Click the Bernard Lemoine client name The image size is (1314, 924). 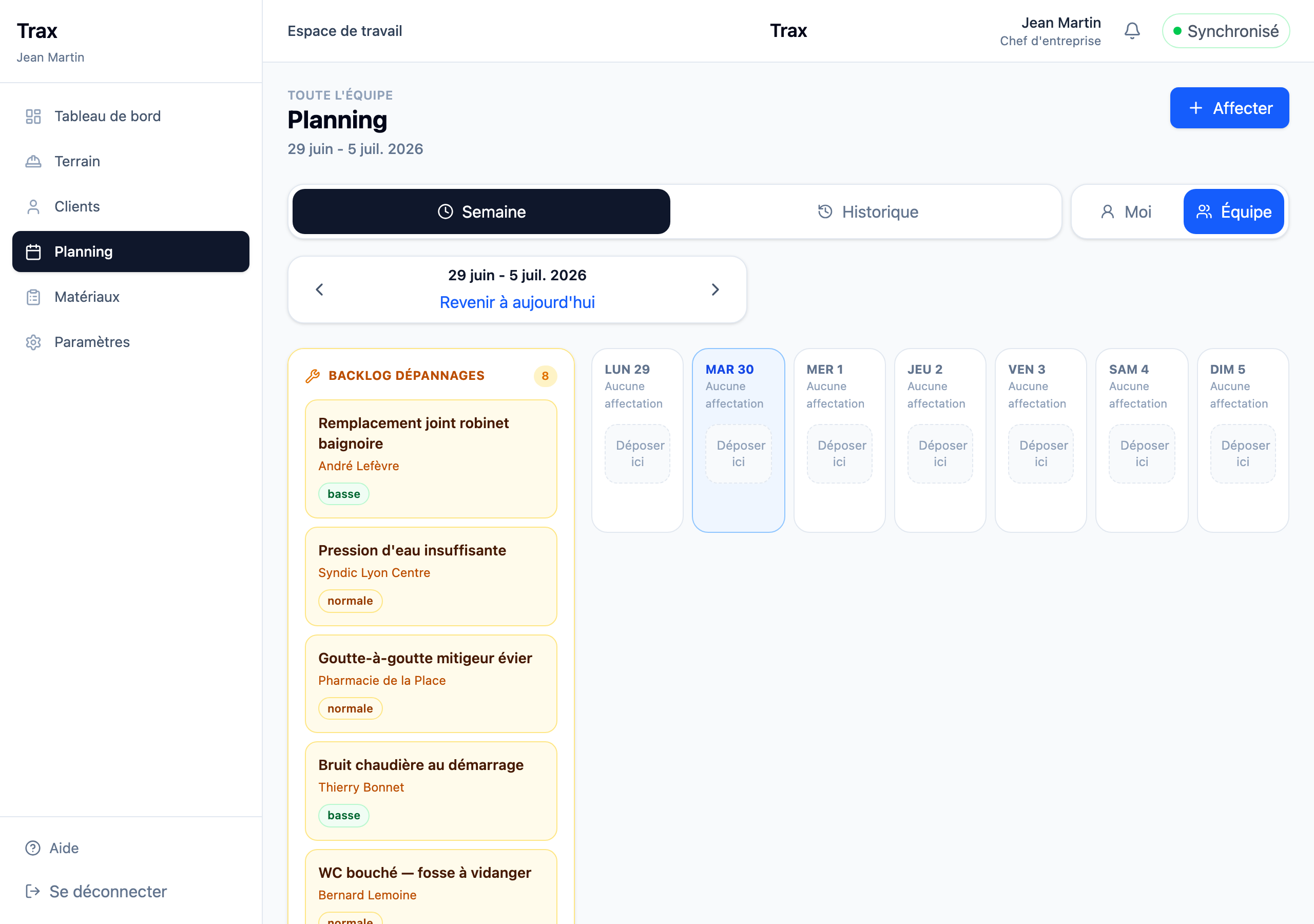368,895
